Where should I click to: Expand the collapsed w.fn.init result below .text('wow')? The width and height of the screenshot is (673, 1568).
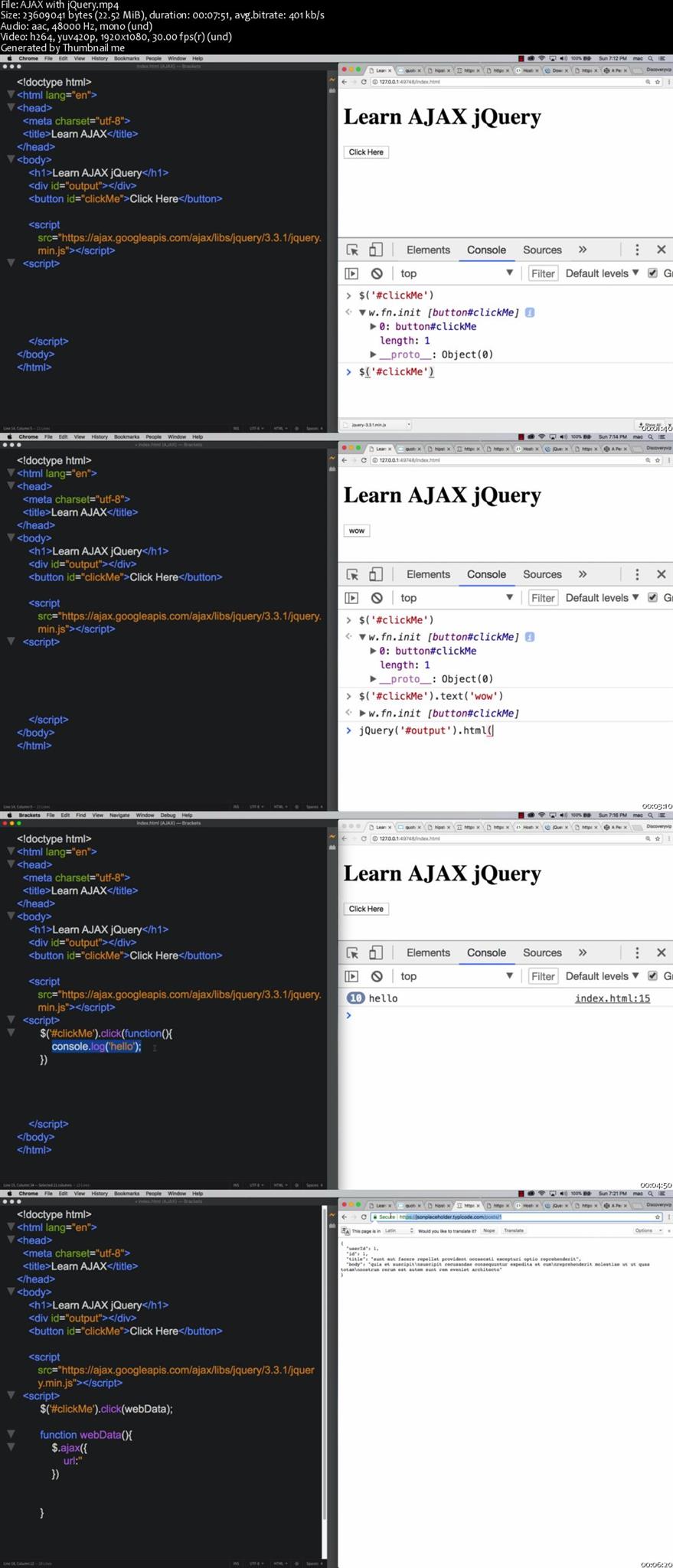pyautogui.click(x=362, y=714)
